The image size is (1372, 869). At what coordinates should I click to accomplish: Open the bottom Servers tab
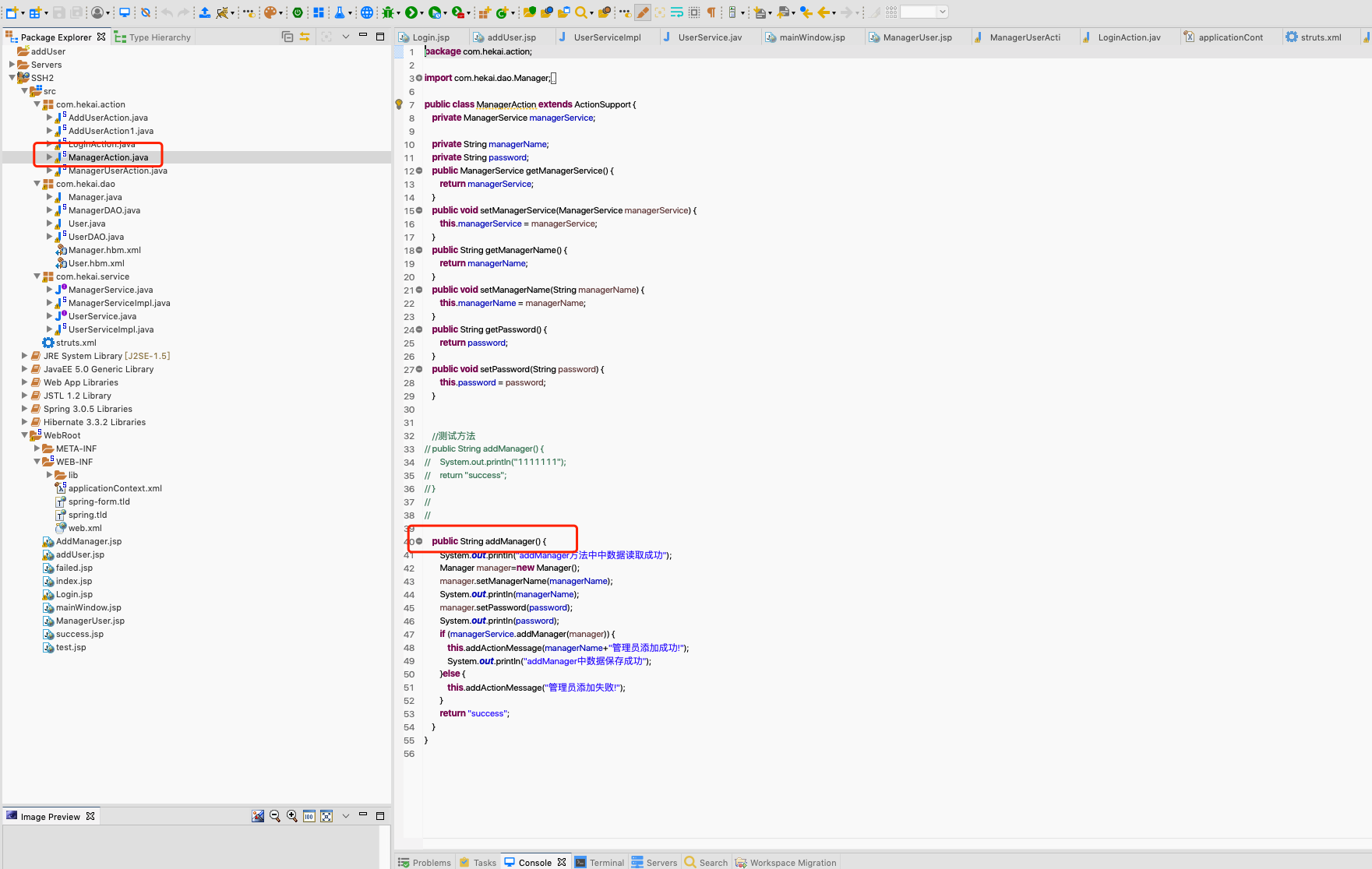tap(654, 862)
